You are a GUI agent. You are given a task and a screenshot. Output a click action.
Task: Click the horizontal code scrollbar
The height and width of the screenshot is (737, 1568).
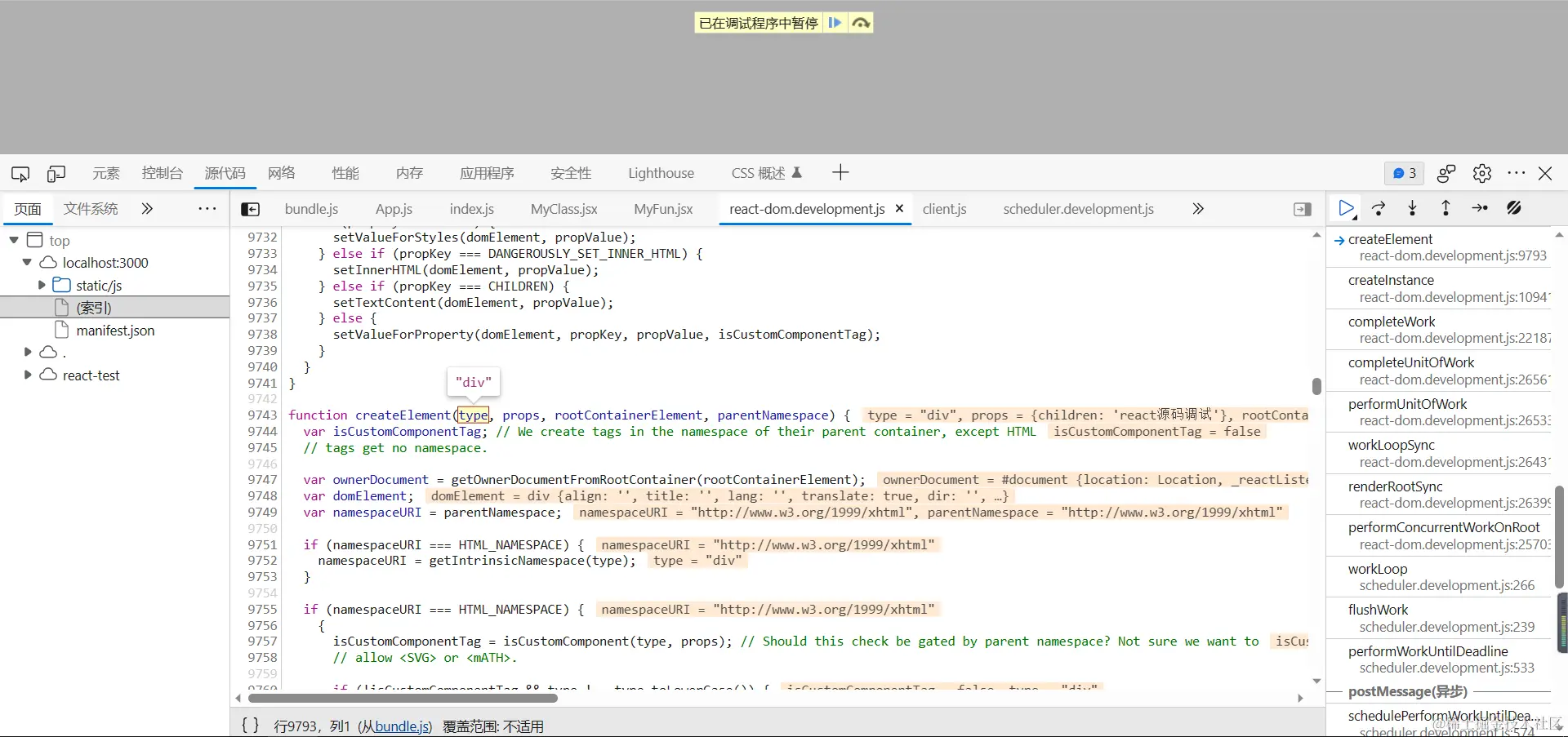point(403,699)
